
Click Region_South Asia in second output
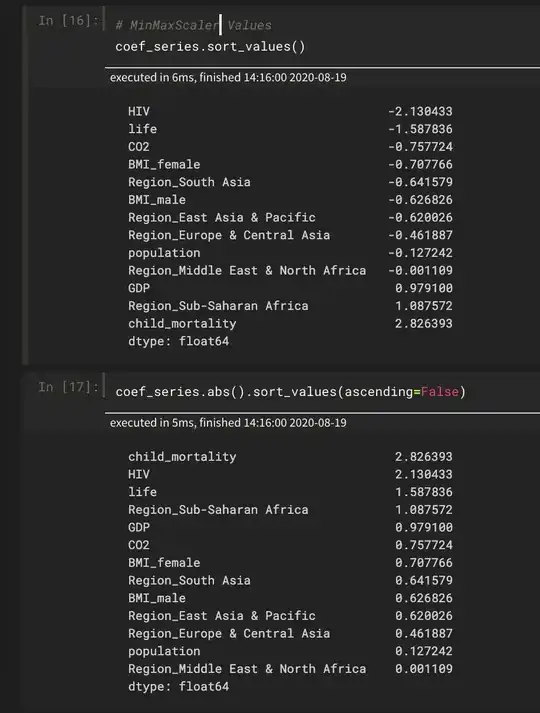click(x=189, y=581)
